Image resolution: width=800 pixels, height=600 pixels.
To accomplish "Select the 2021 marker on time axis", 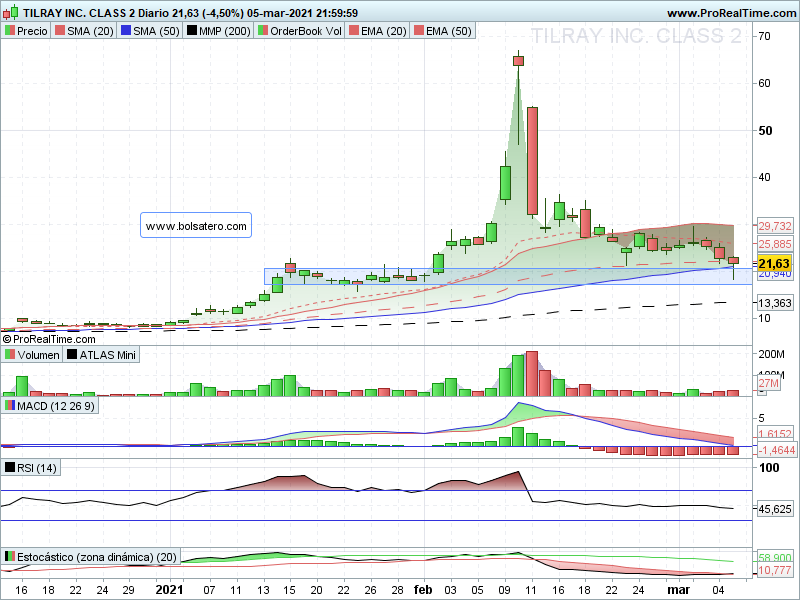I will 169,590.
